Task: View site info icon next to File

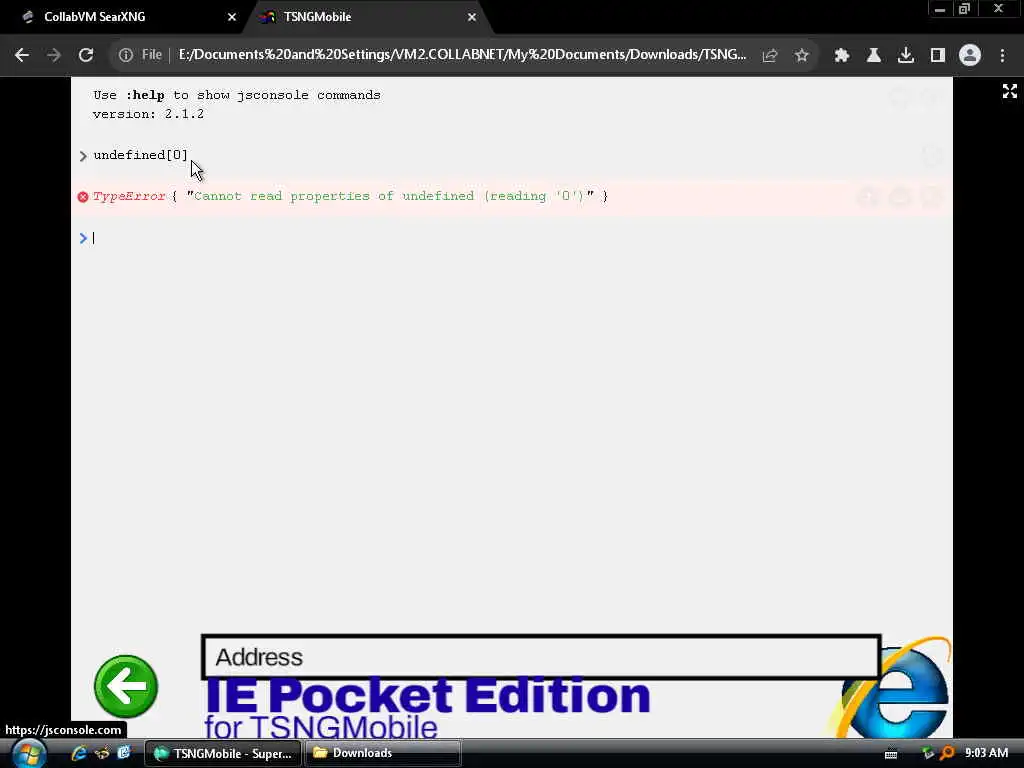Action: 125,56
